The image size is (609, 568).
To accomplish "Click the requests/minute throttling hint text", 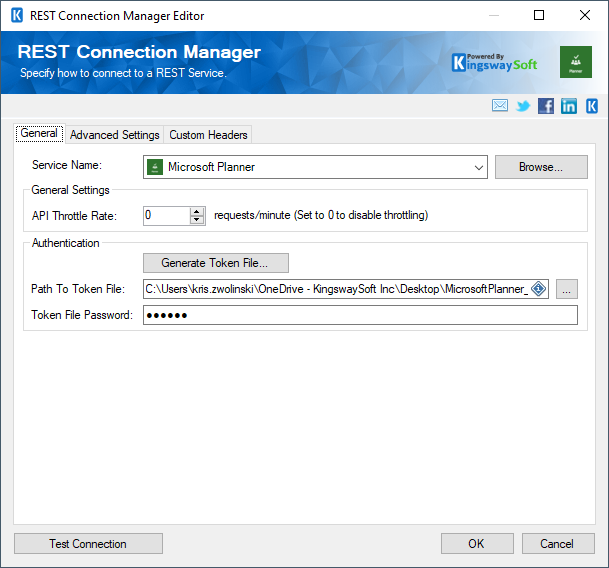I will (x=321, y=215).
